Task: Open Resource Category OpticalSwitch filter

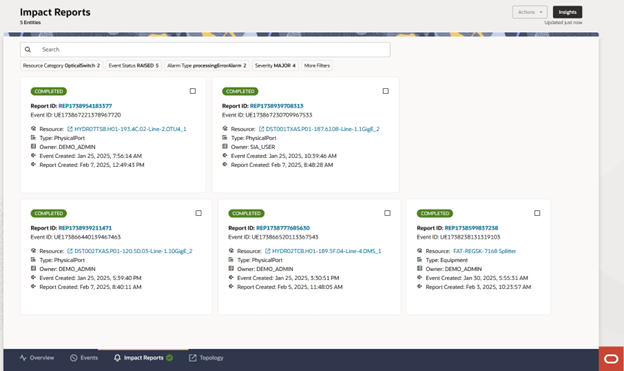Action: [62, 66]
